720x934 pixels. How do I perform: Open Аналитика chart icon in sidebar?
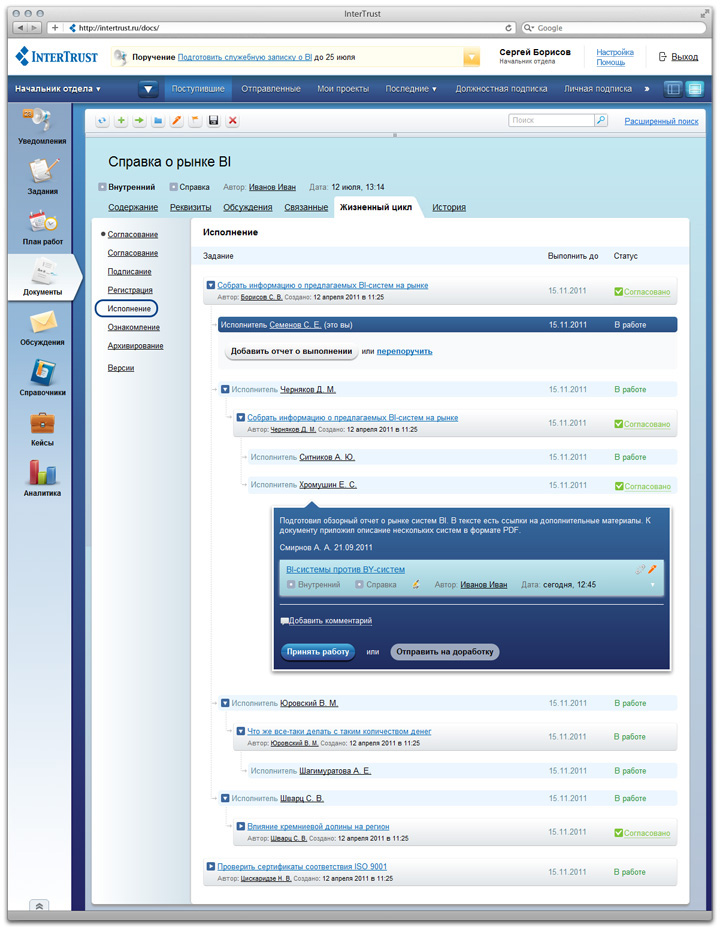point(42,476)
